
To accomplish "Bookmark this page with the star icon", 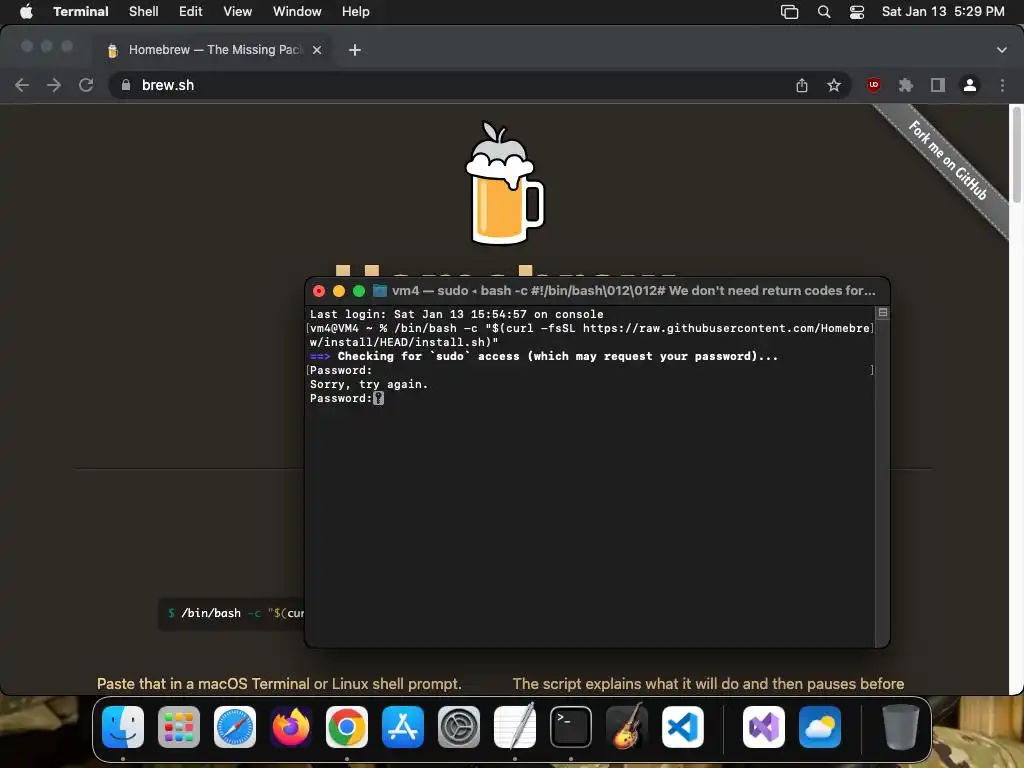I will 834,85.
